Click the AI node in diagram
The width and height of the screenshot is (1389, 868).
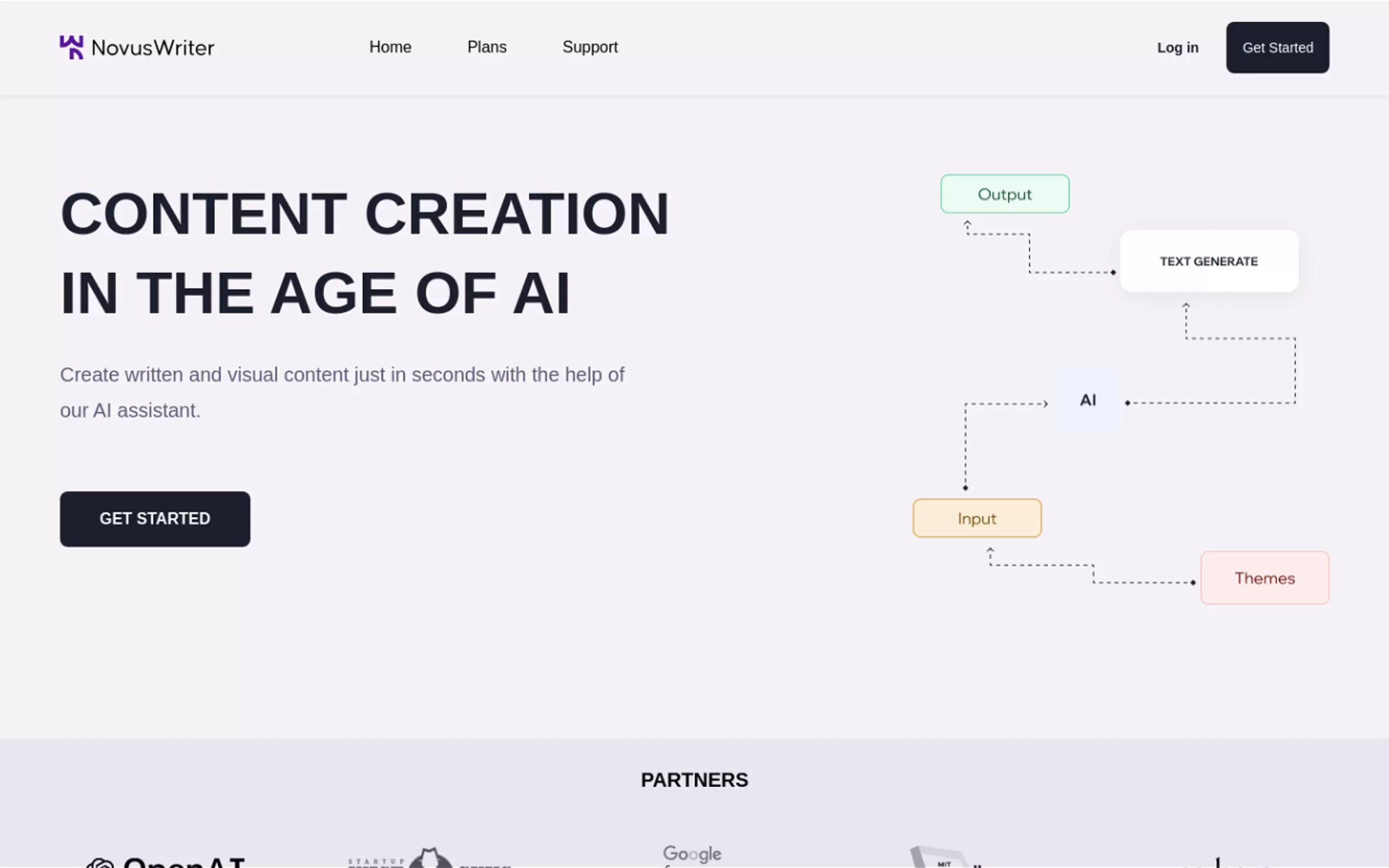click(1088, 400)
